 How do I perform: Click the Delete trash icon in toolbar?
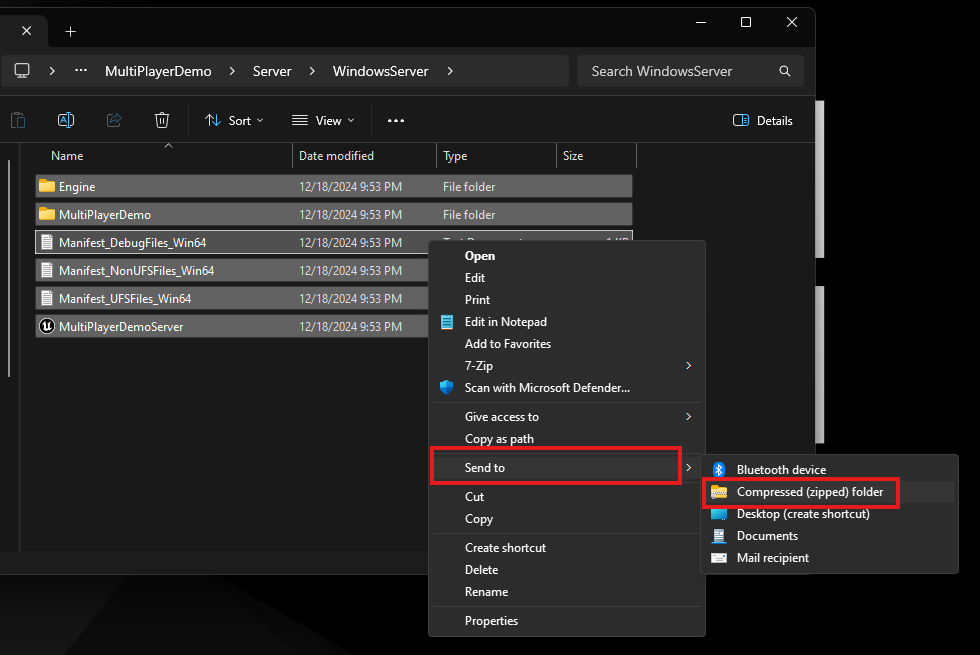pos(162,120)
